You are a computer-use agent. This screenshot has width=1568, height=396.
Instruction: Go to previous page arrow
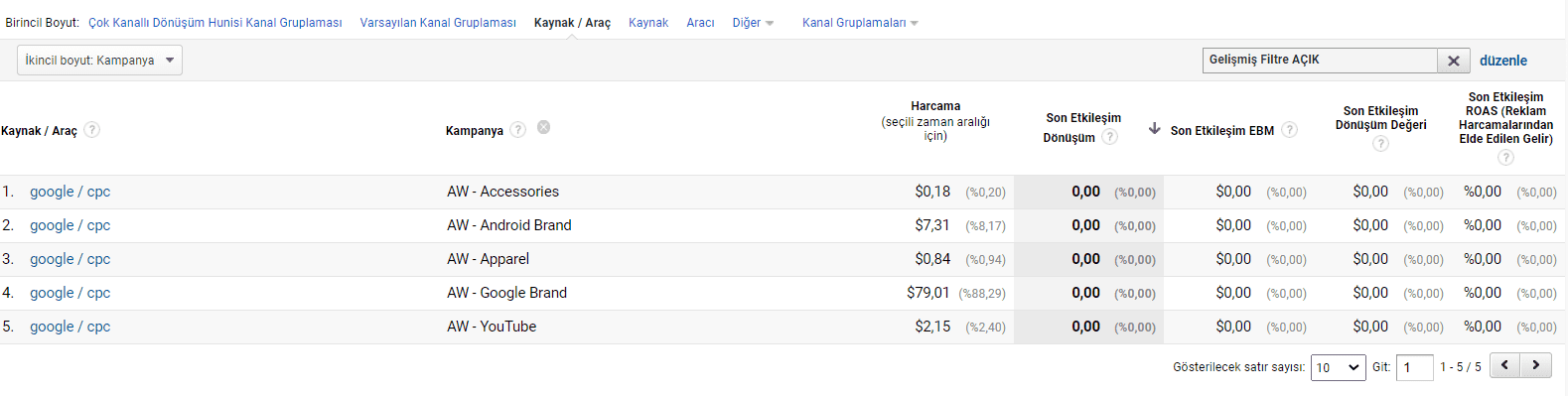point(1504,365)
